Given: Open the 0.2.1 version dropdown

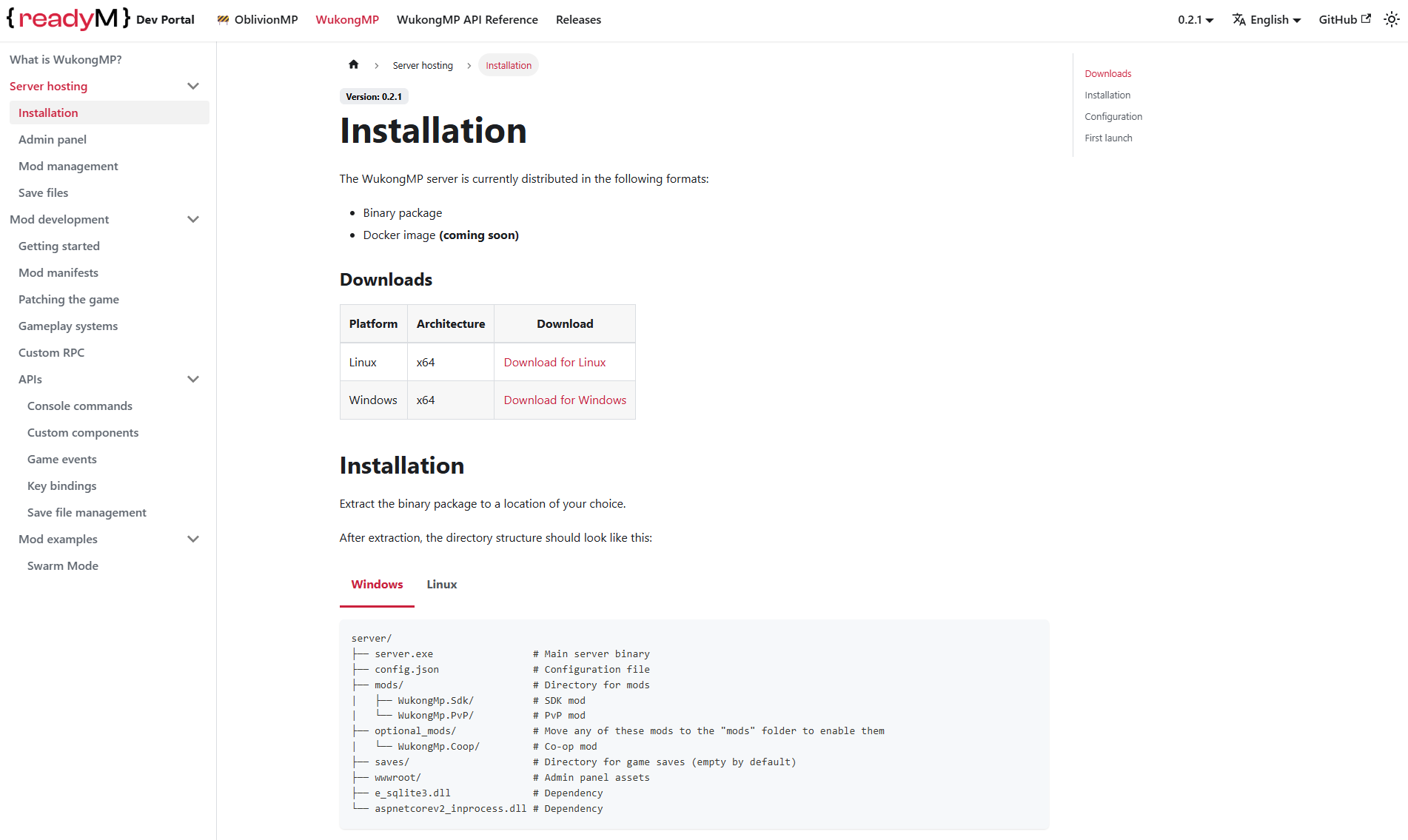Looking at the screenshot, I should tap(1196, 20).
